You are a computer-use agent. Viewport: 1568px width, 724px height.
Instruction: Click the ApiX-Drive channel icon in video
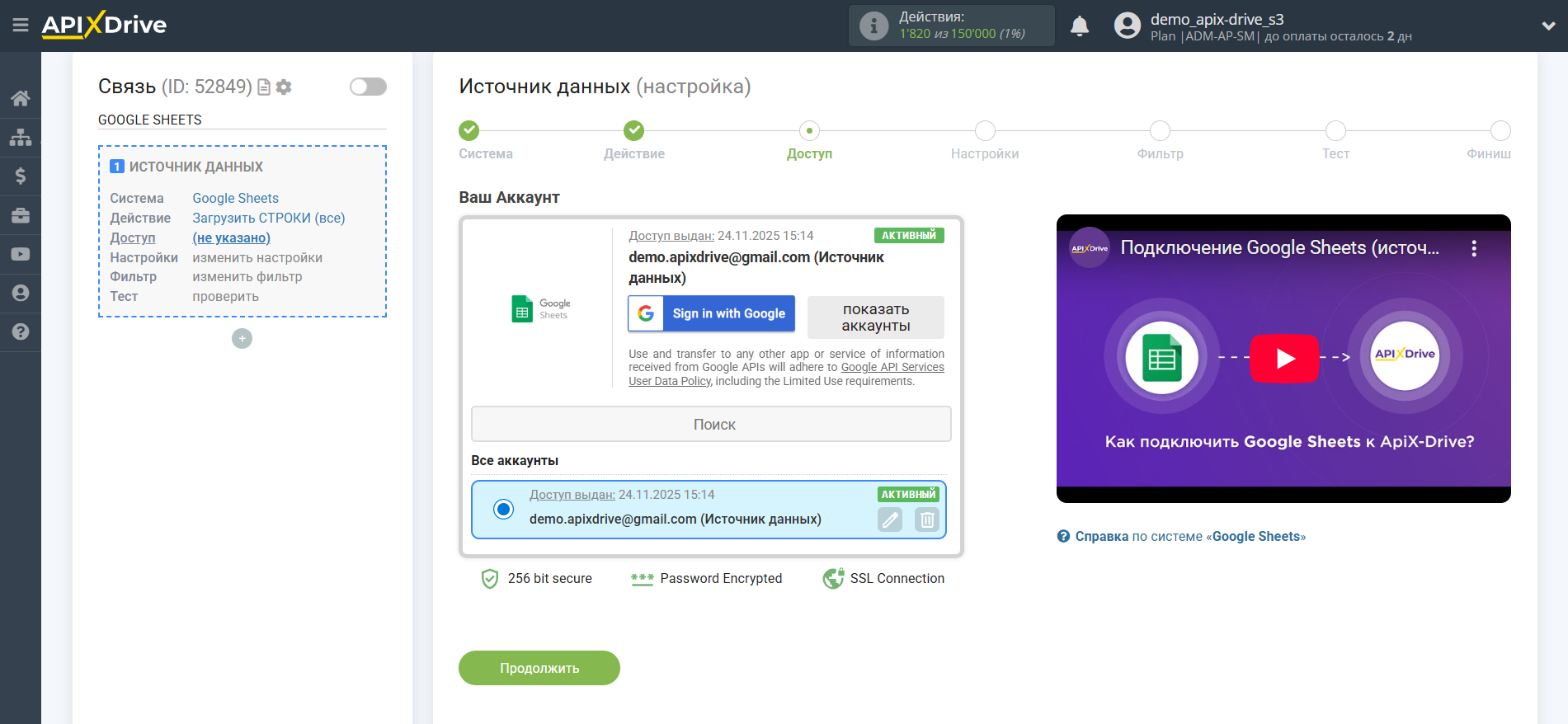(x=1090, y=247)
